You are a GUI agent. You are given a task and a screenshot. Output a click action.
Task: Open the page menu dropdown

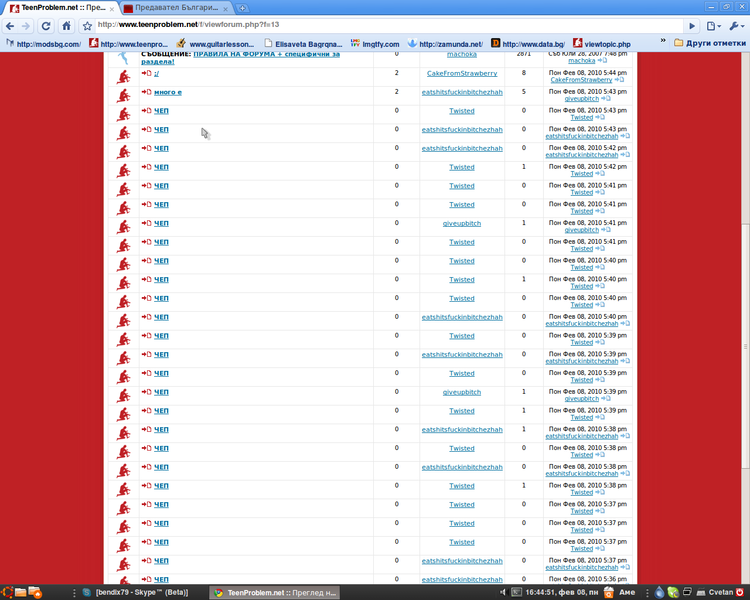click(x=714, y=26)
